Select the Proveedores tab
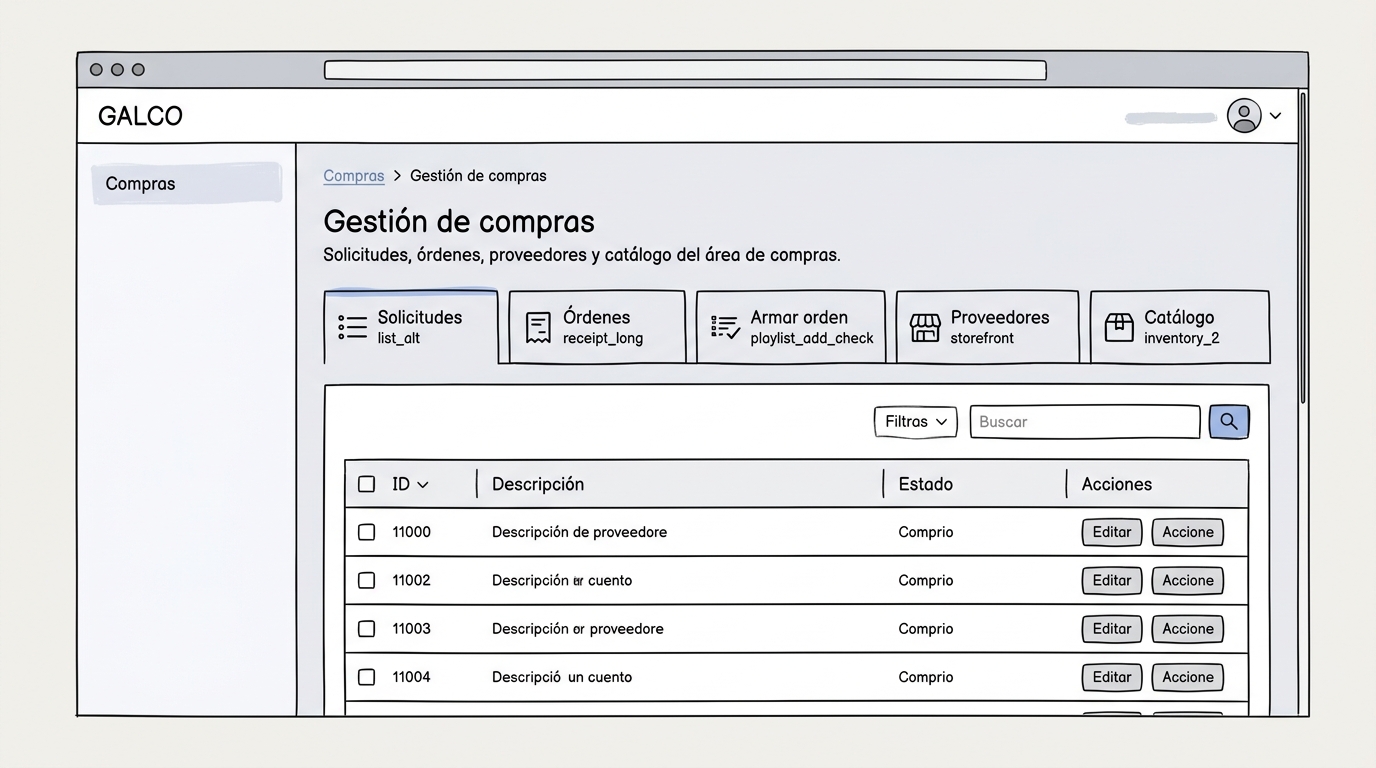Screen dimensions: 1376x768 (x=988, y=327)
